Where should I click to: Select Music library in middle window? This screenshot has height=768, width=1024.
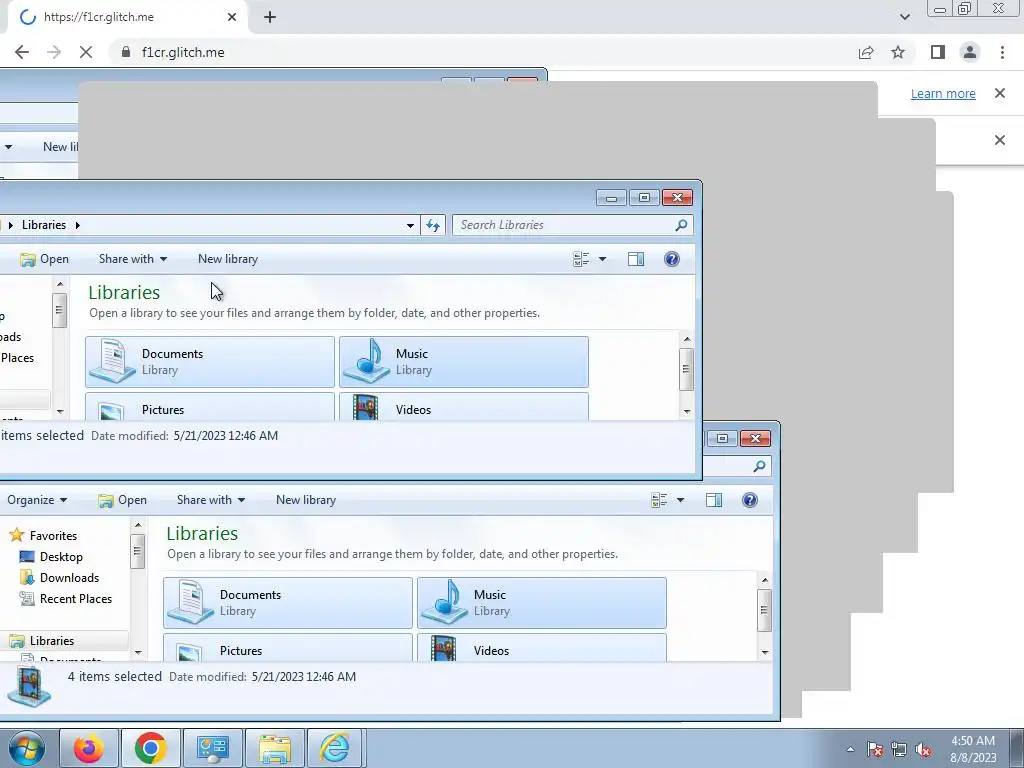pos(464,362)
